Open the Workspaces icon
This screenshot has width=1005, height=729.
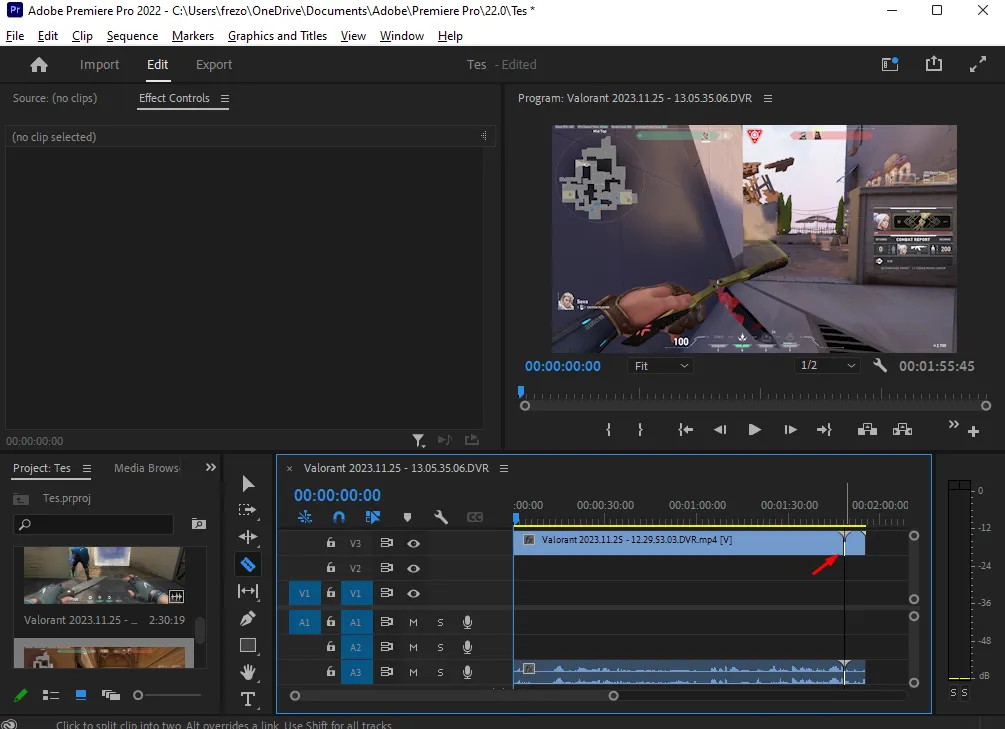[x=890, y=63]
